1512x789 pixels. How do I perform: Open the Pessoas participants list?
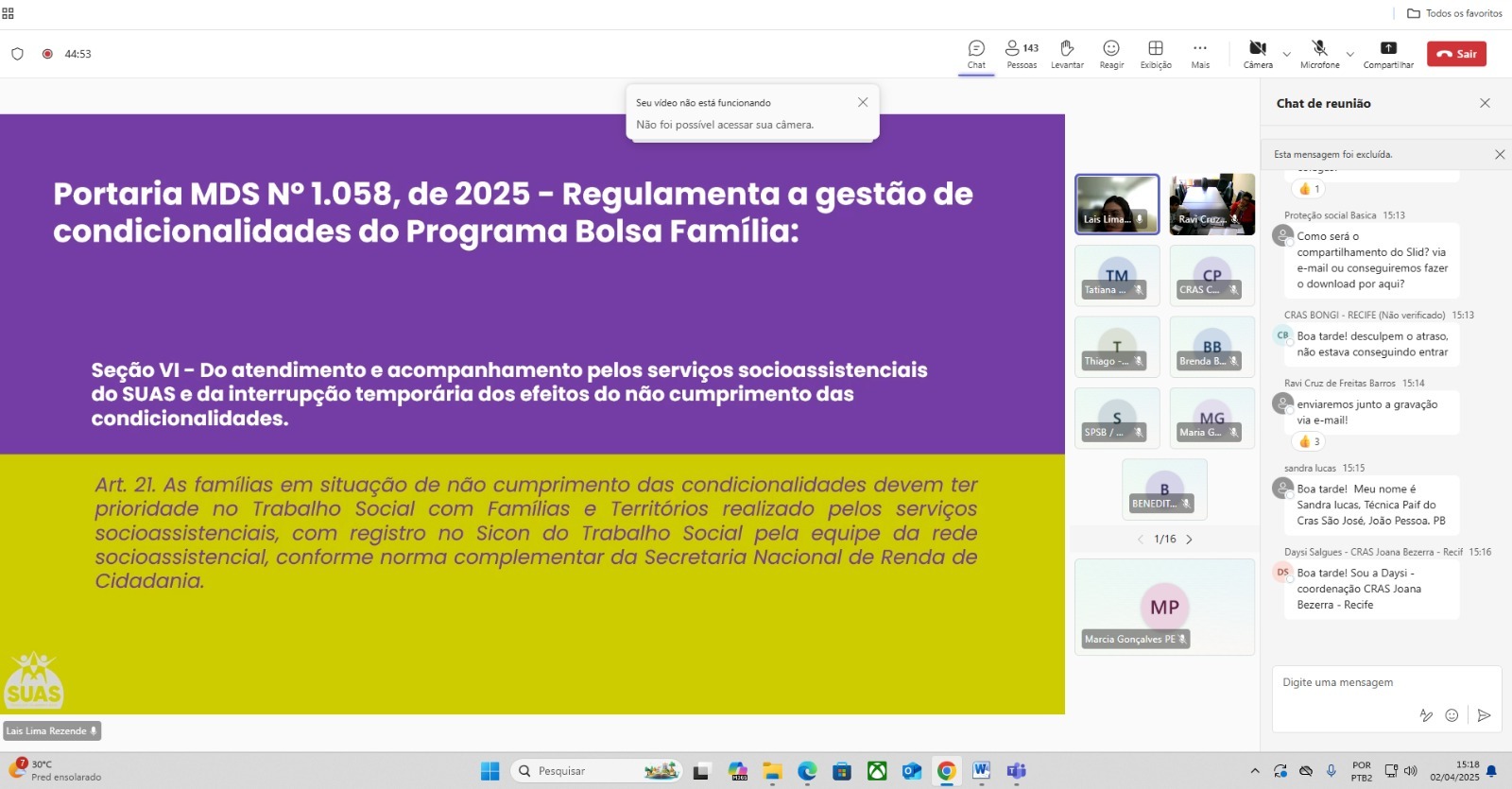[1021, 54]
